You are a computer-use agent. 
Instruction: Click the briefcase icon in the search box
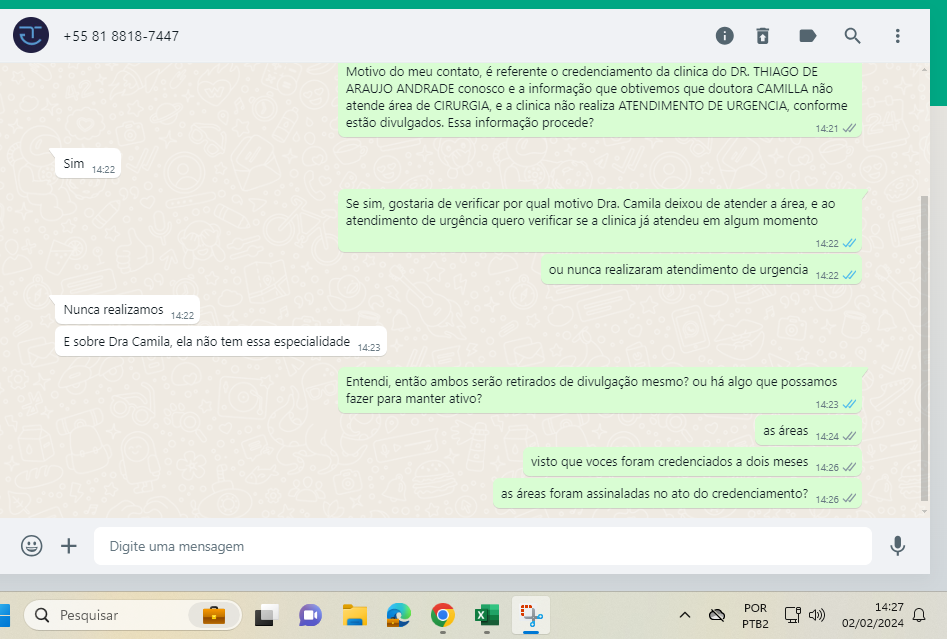click(x=214, y=615)
